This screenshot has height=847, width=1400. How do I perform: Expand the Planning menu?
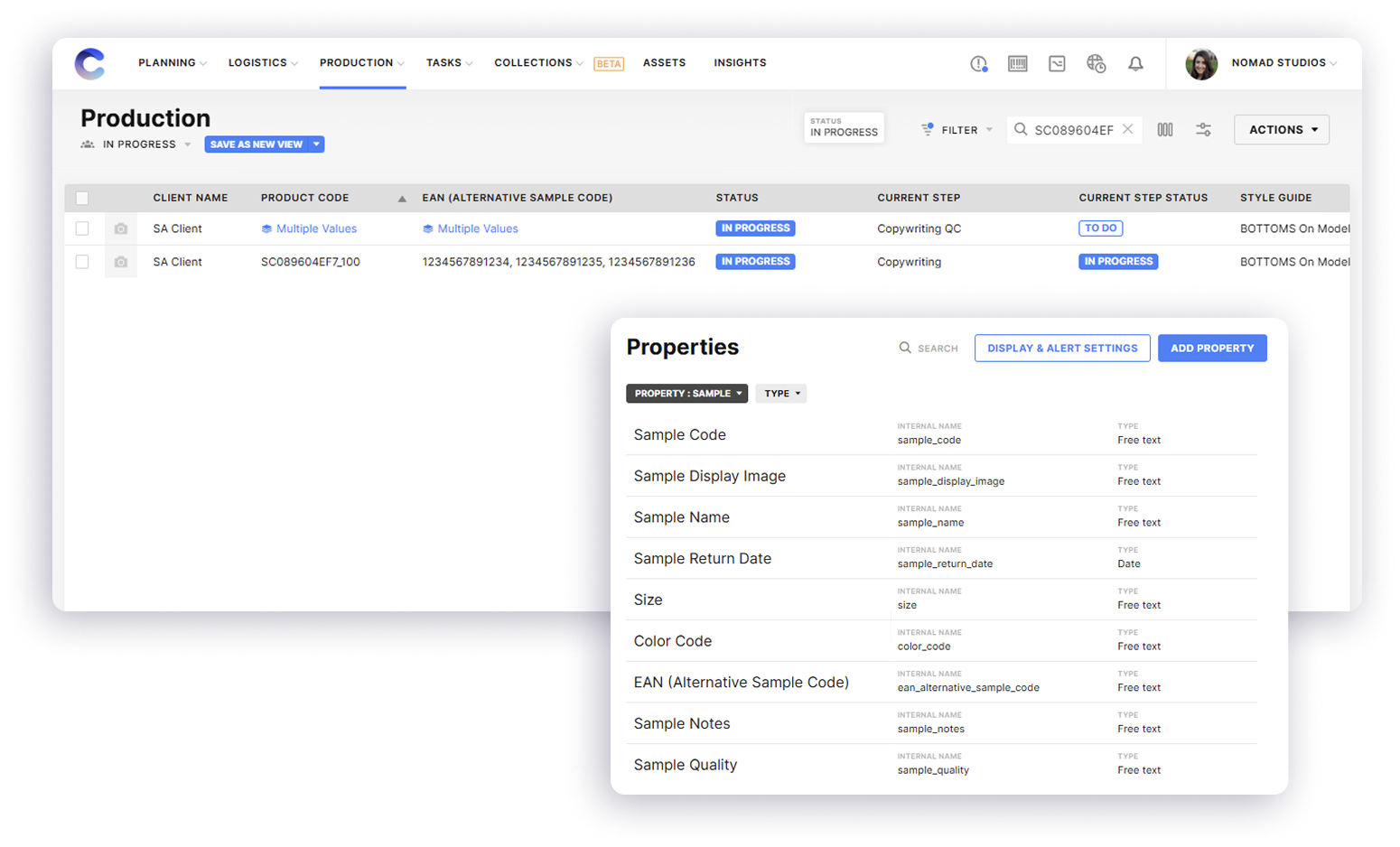tap(173, 63)
